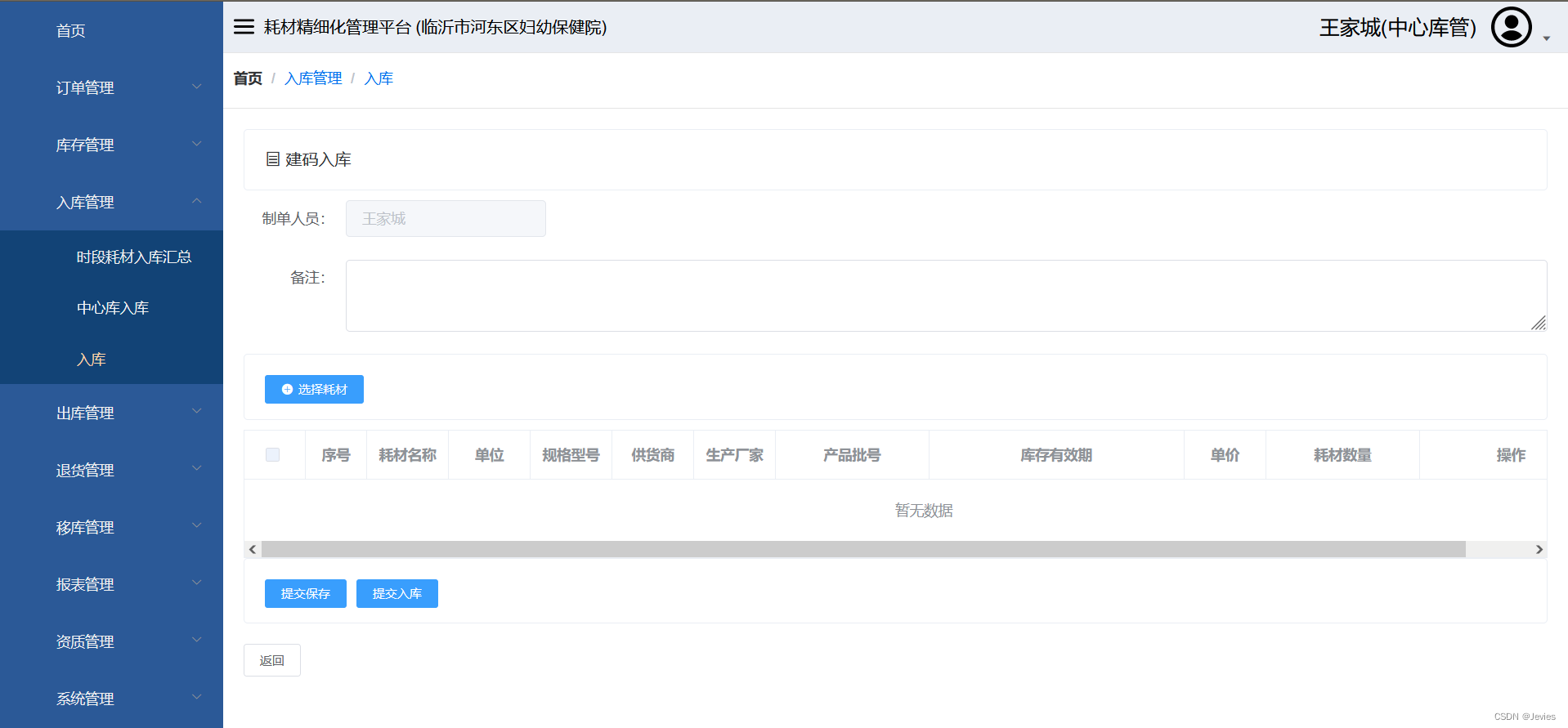The height and width of the screenshot is (728, 1568).
Task: Expand the 移库管理 menu
Action: 111,527
